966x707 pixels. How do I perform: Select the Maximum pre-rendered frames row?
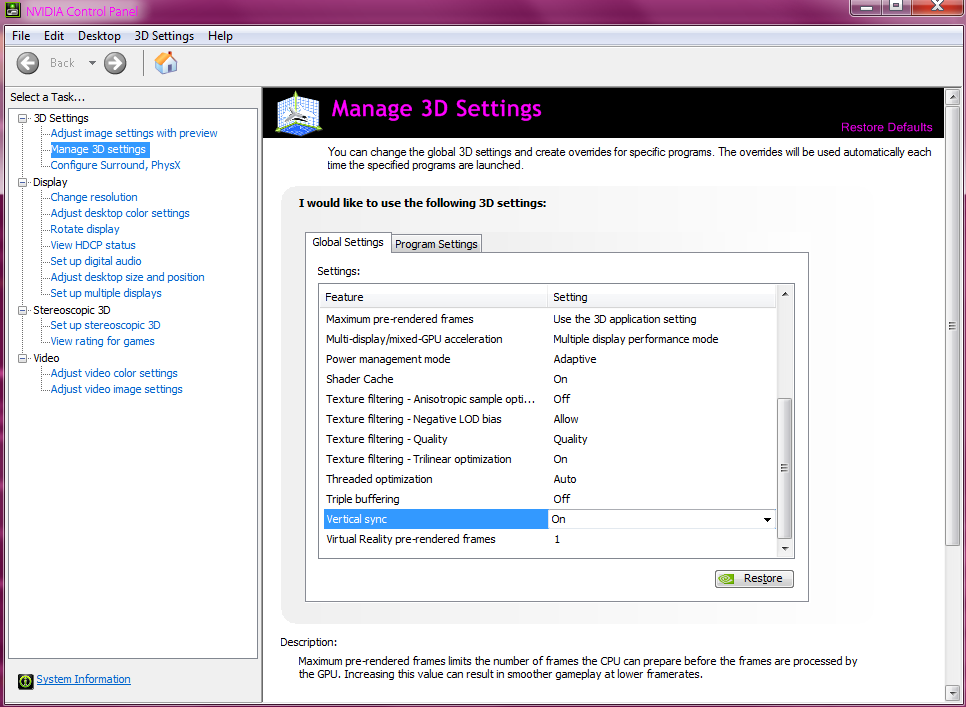click(x=550, y=319)
